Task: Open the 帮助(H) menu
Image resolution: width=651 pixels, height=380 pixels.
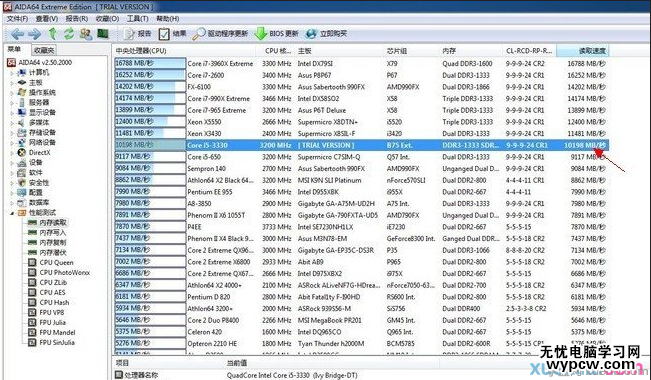Action: click(168, 19)
